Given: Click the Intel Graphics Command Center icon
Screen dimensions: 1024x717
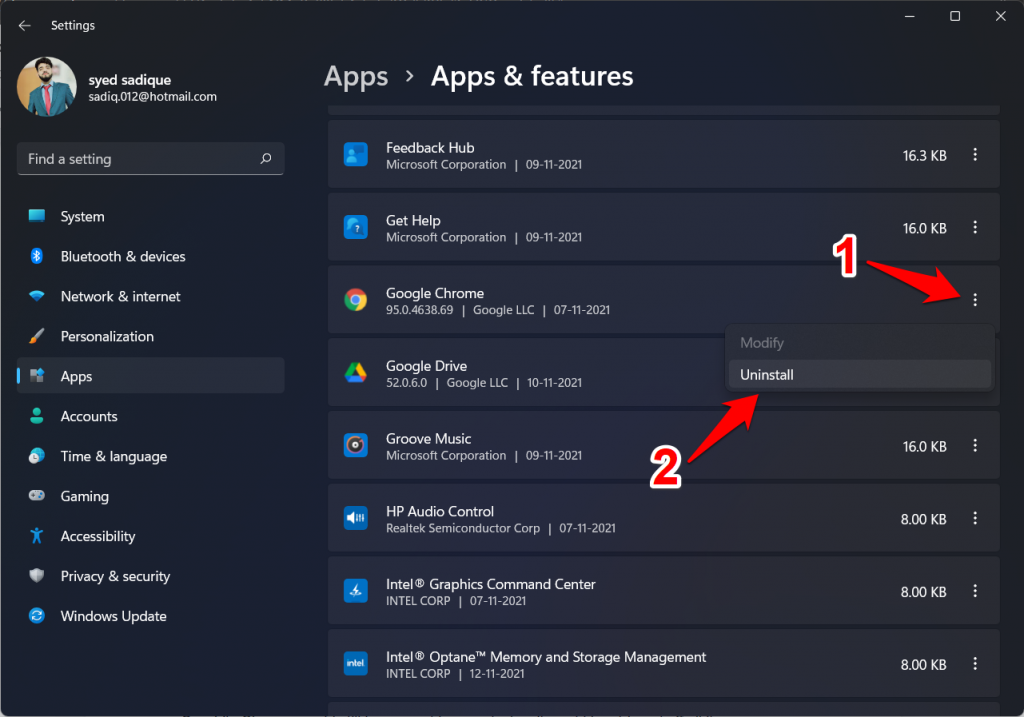Looking at the screenshot, I should [x=355, y=591].
